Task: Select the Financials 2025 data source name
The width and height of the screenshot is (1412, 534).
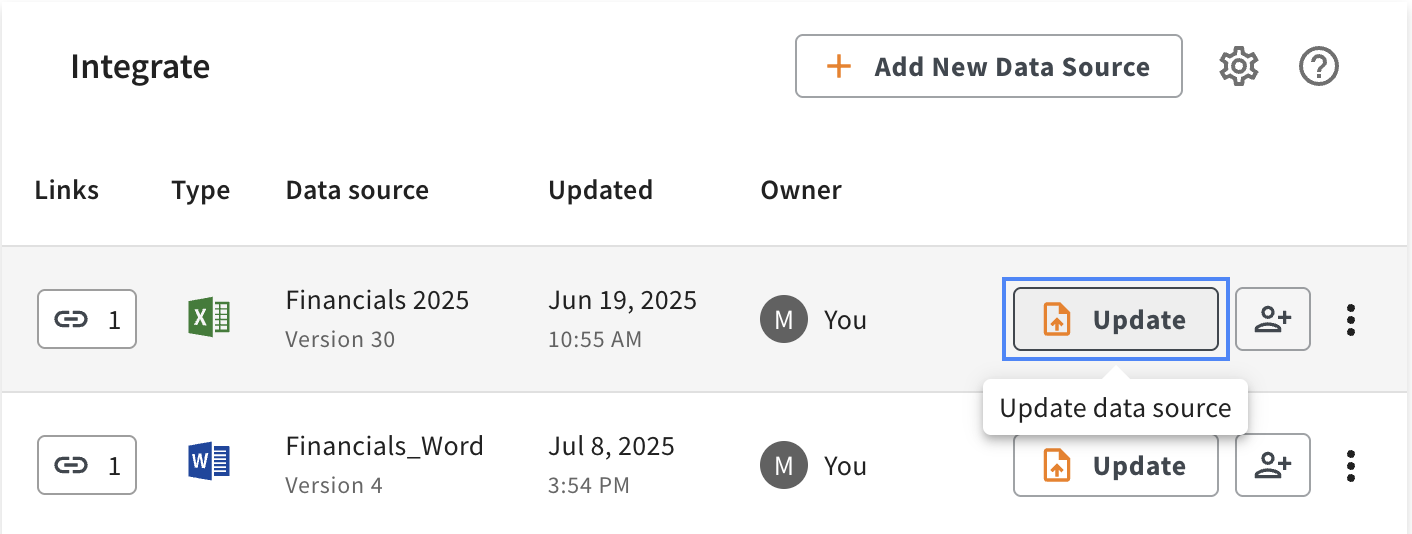Action: click(377, 300)
